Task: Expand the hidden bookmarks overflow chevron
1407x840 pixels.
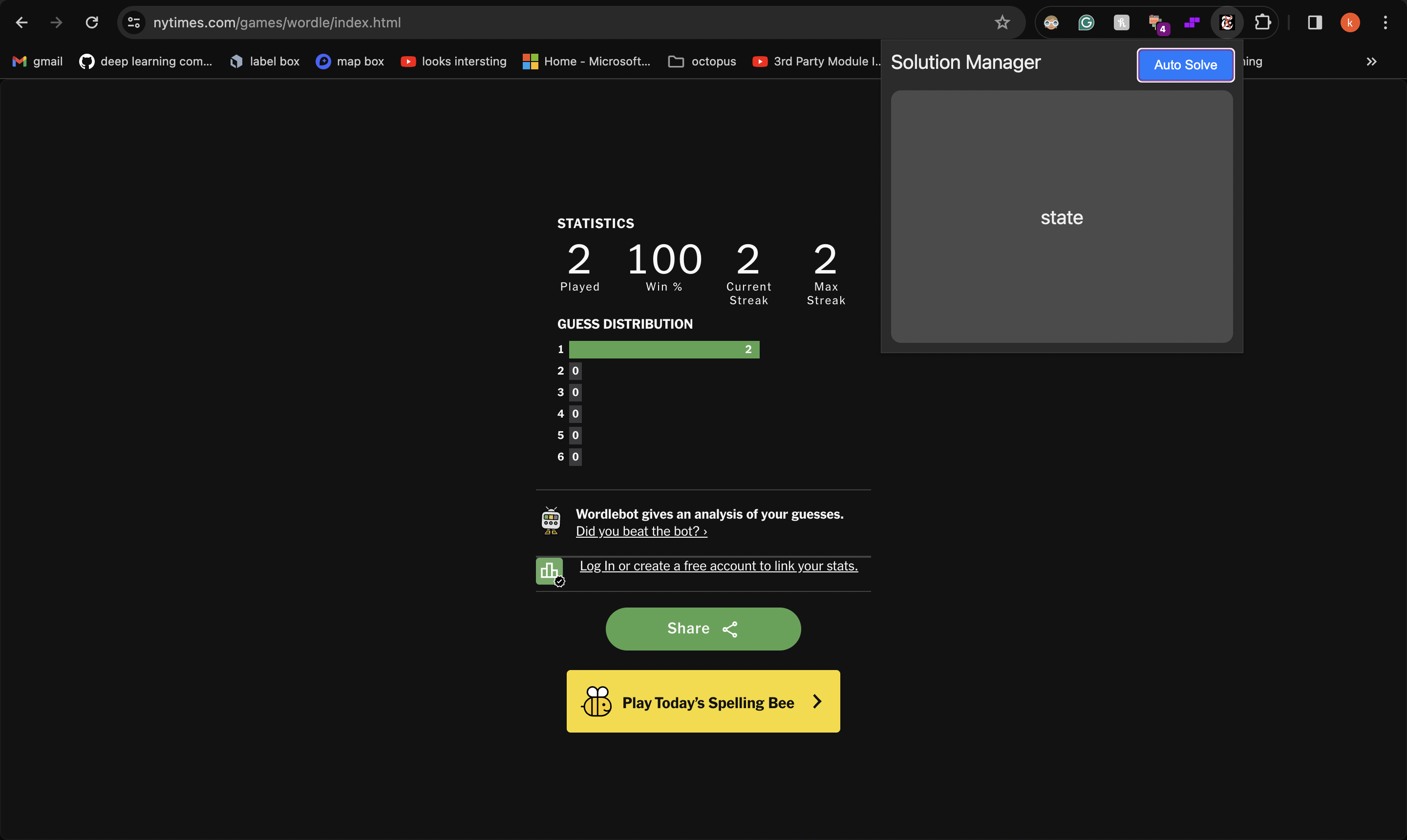Action: [1371, 62]
